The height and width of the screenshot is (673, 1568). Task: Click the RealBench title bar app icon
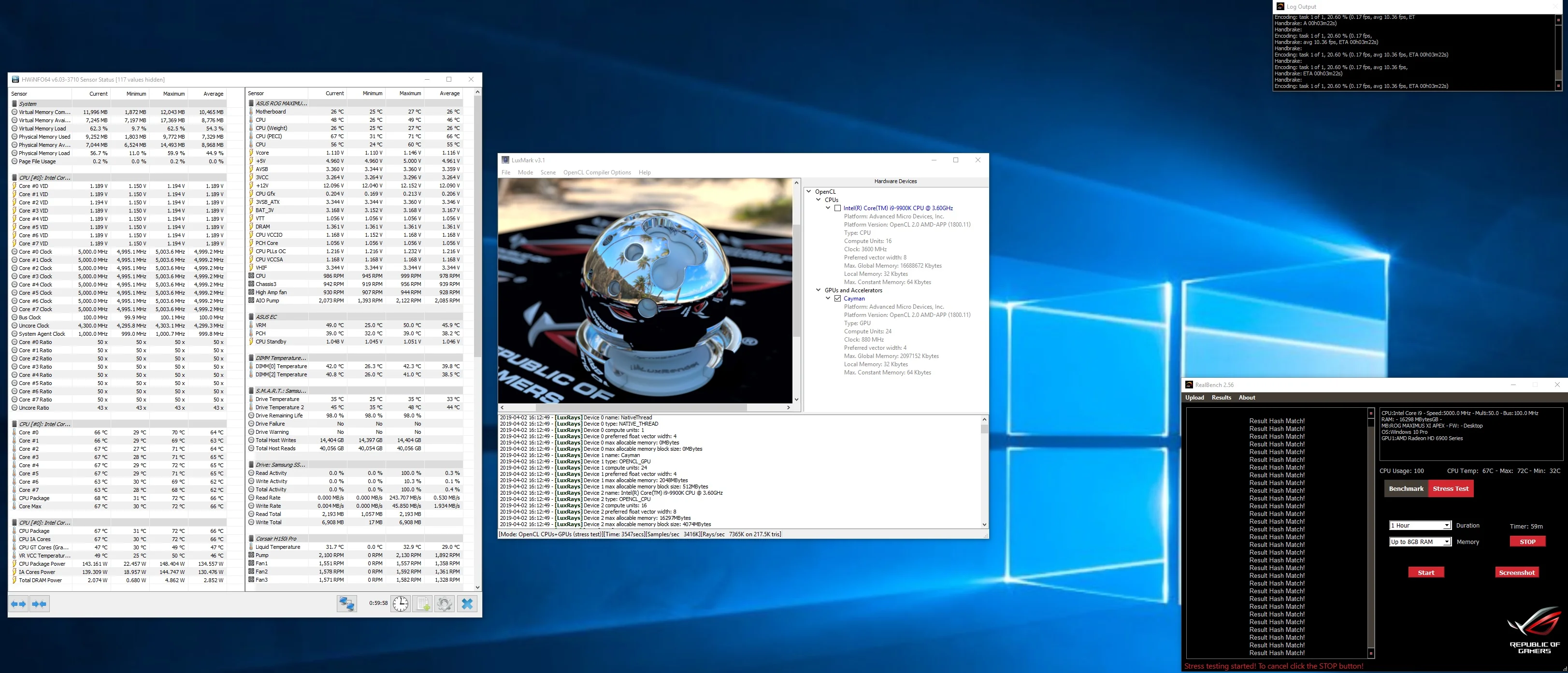click(1189, 385)
